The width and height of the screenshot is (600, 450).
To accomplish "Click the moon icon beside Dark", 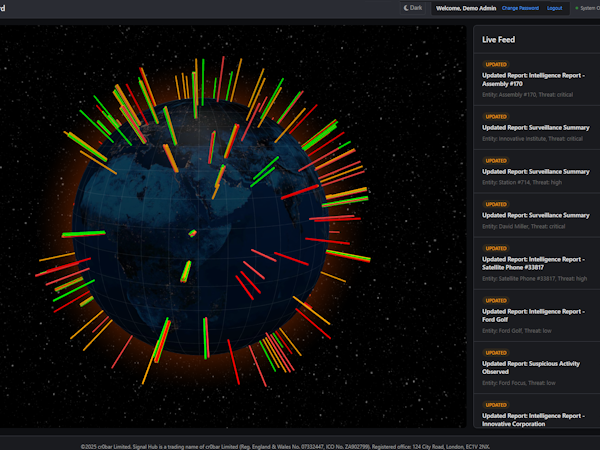I will [x=406, y=8].
